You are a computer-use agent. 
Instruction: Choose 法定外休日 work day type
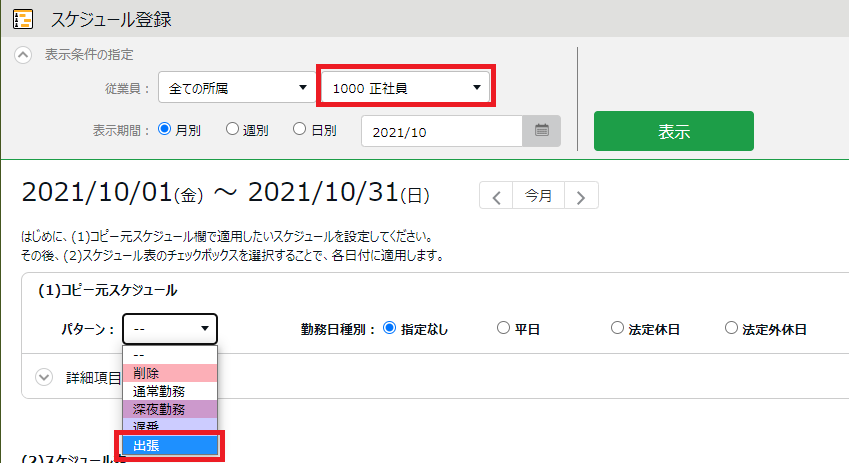click(732, 328)
